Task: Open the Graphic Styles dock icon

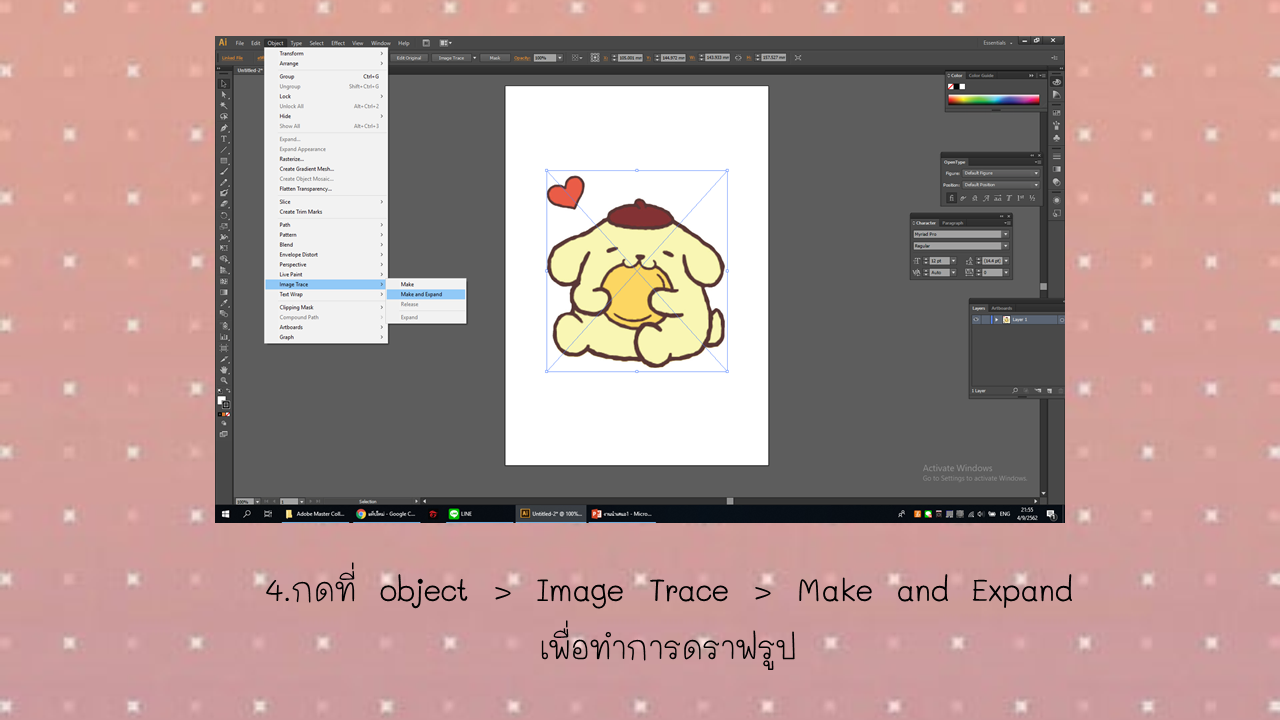Action: (x=1057, y=213)
